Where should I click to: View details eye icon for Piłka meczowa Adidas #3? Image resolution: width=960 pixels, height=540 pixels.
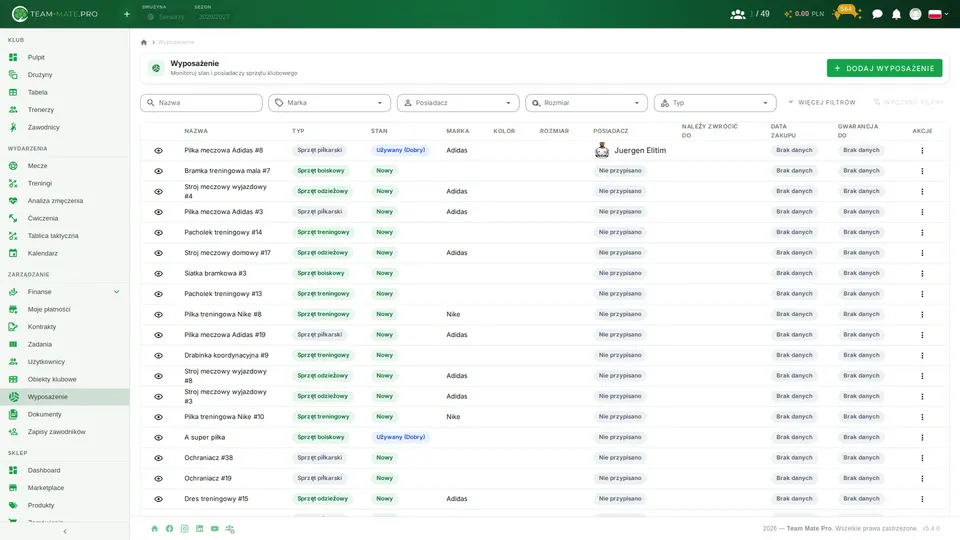tap(159, 212)
